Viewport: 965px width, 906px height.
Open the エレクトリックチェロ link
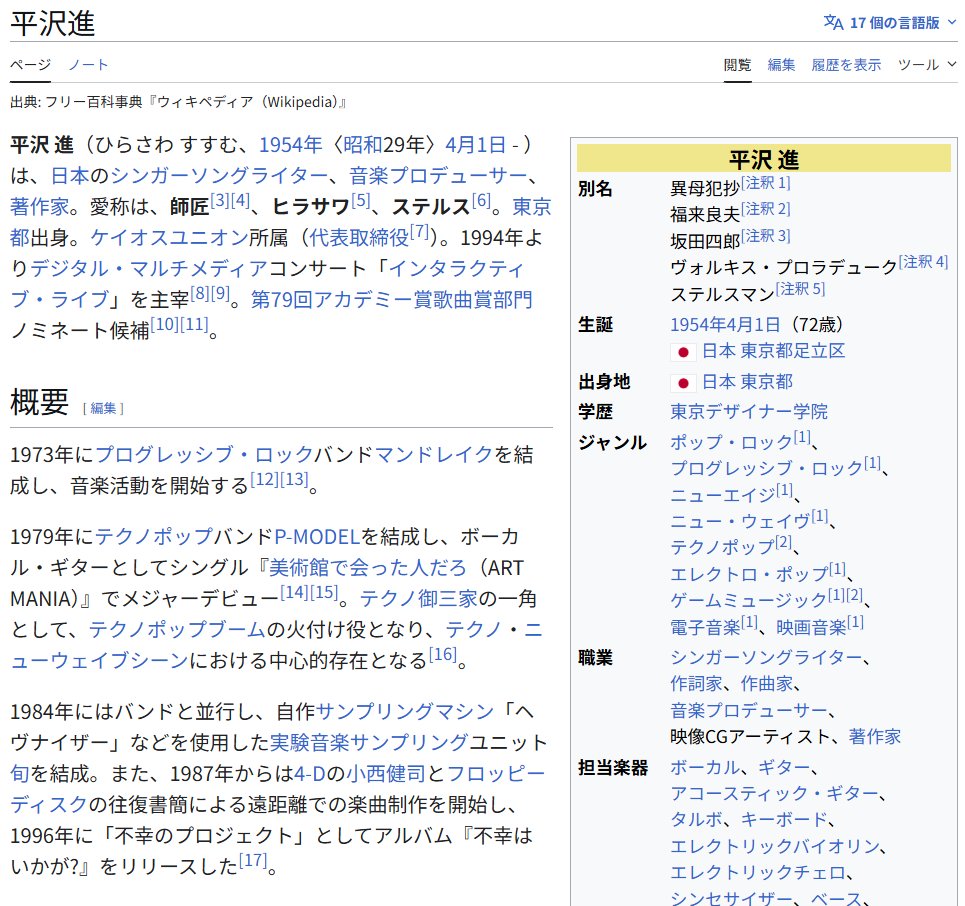(758, 872)
